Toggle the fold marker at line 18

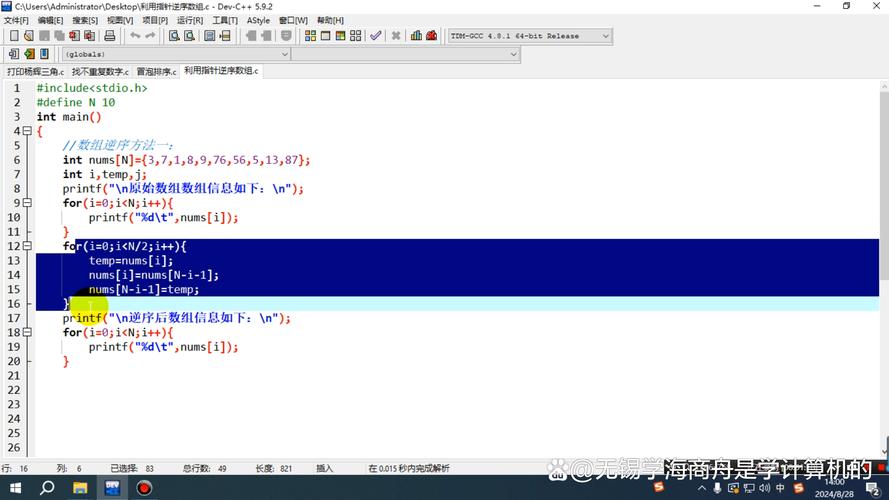[29, 333]
